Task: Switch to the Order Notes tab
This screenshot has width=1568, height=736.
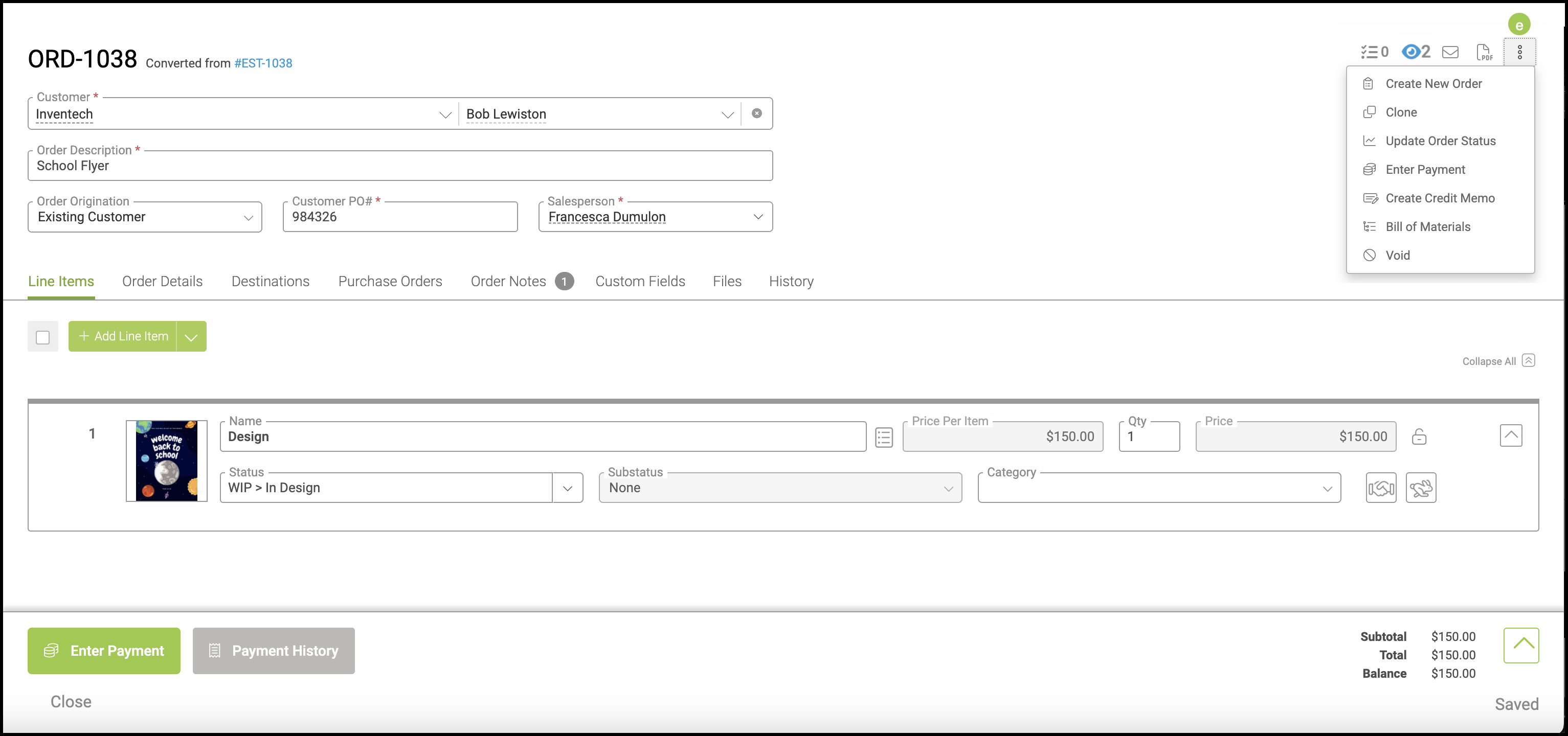Action: point(508,282)
